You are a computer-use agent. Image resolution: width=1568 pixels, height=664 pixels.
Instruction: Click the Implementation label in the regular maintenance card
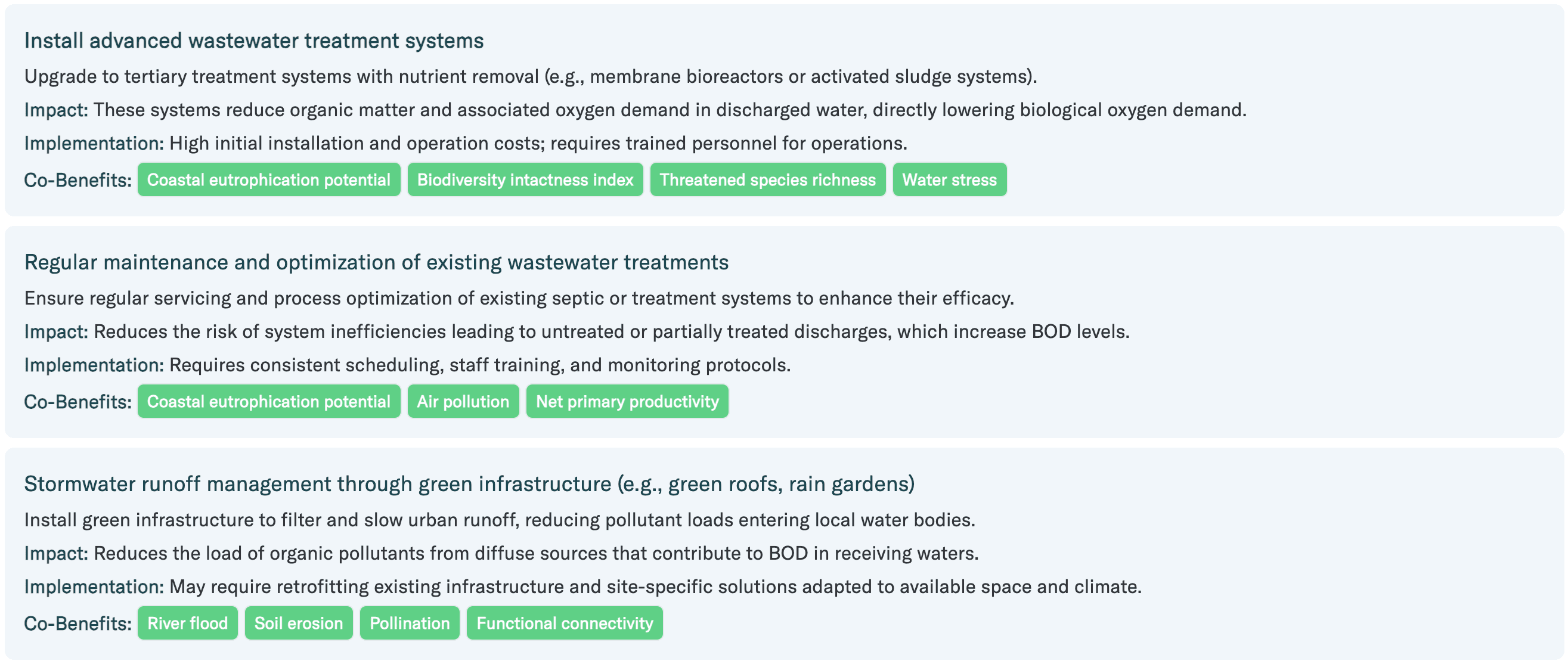tap(94, 365)
